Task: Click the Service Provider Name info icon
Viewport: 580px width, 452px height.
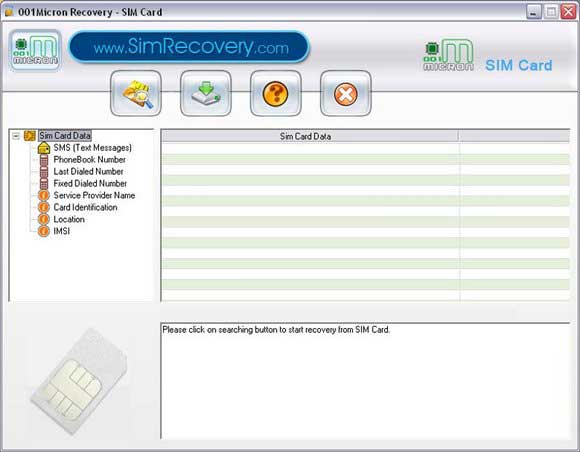Action: click(44, 195)
